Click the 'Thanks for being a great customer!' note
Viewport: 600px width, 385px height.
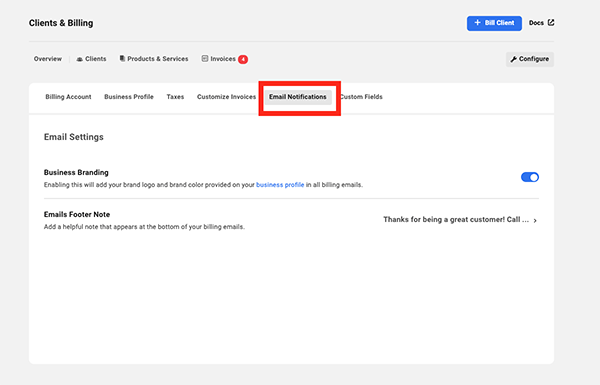456,220
